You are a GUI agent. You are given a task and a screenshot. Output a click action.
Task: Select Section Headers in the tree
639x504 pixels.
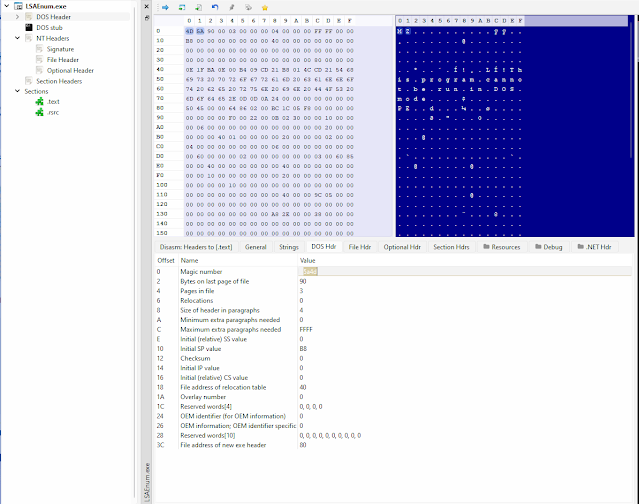59,81
